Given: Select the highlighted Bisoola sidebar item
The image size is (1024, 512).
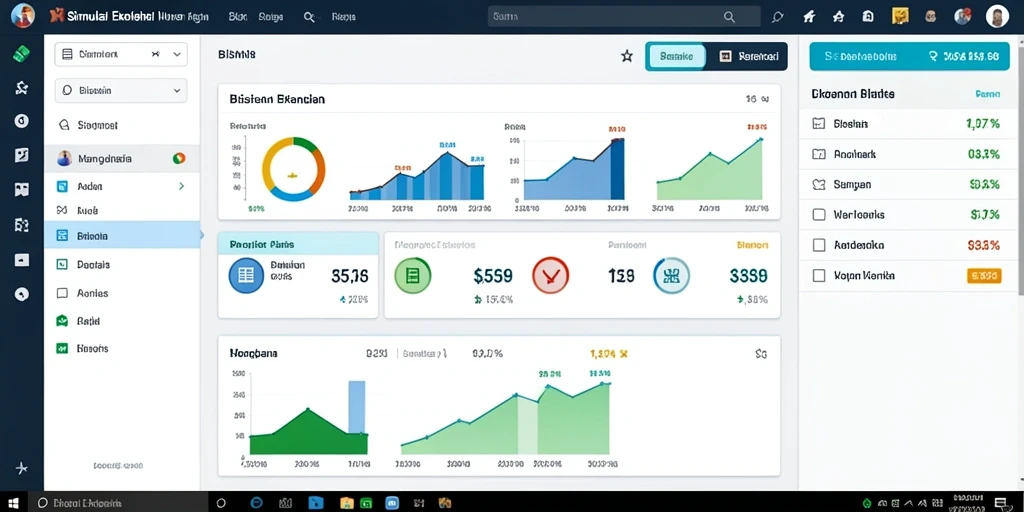Looking at the screenshot, I should click(x=122, y=235).
